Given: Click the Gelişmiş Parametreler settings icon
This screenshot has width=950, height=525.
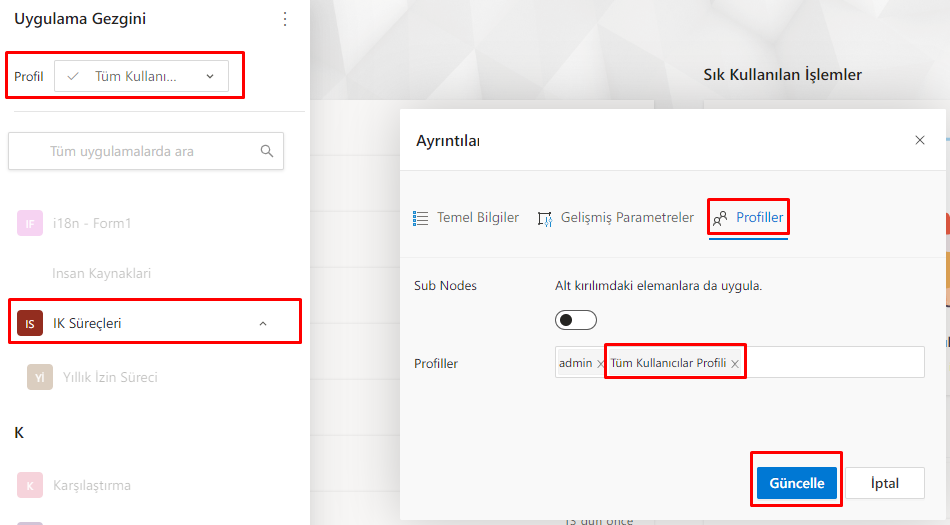Looking at the screenshot, I should [545, 219].
